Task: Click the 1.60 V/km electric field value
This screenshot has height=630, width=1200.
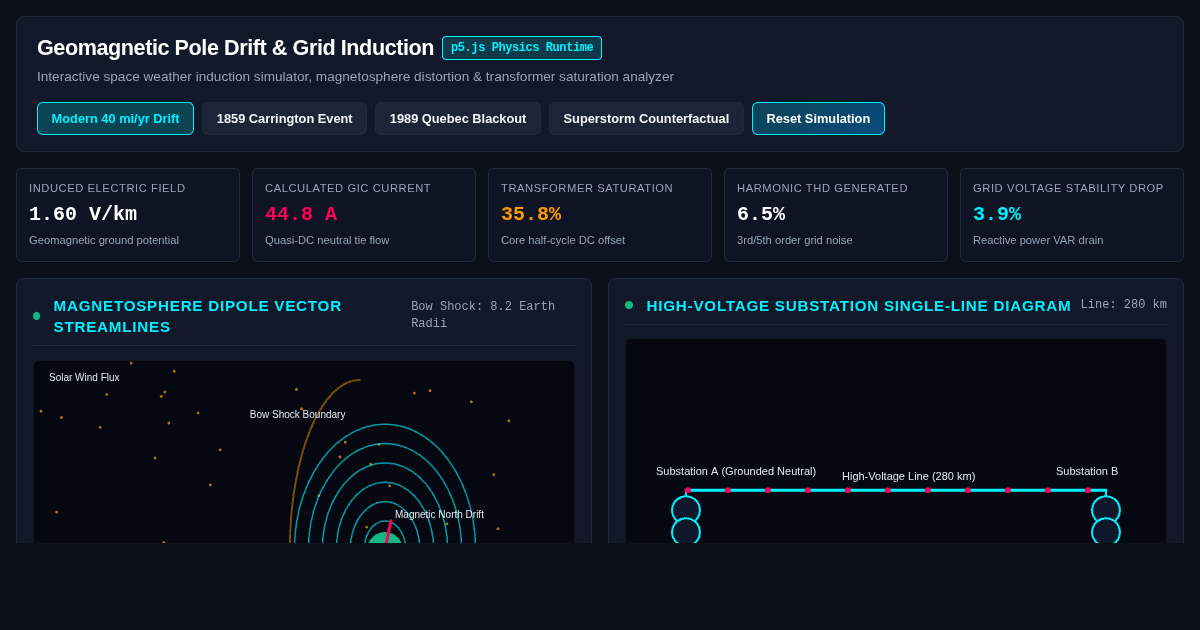Action: point(83,214)
